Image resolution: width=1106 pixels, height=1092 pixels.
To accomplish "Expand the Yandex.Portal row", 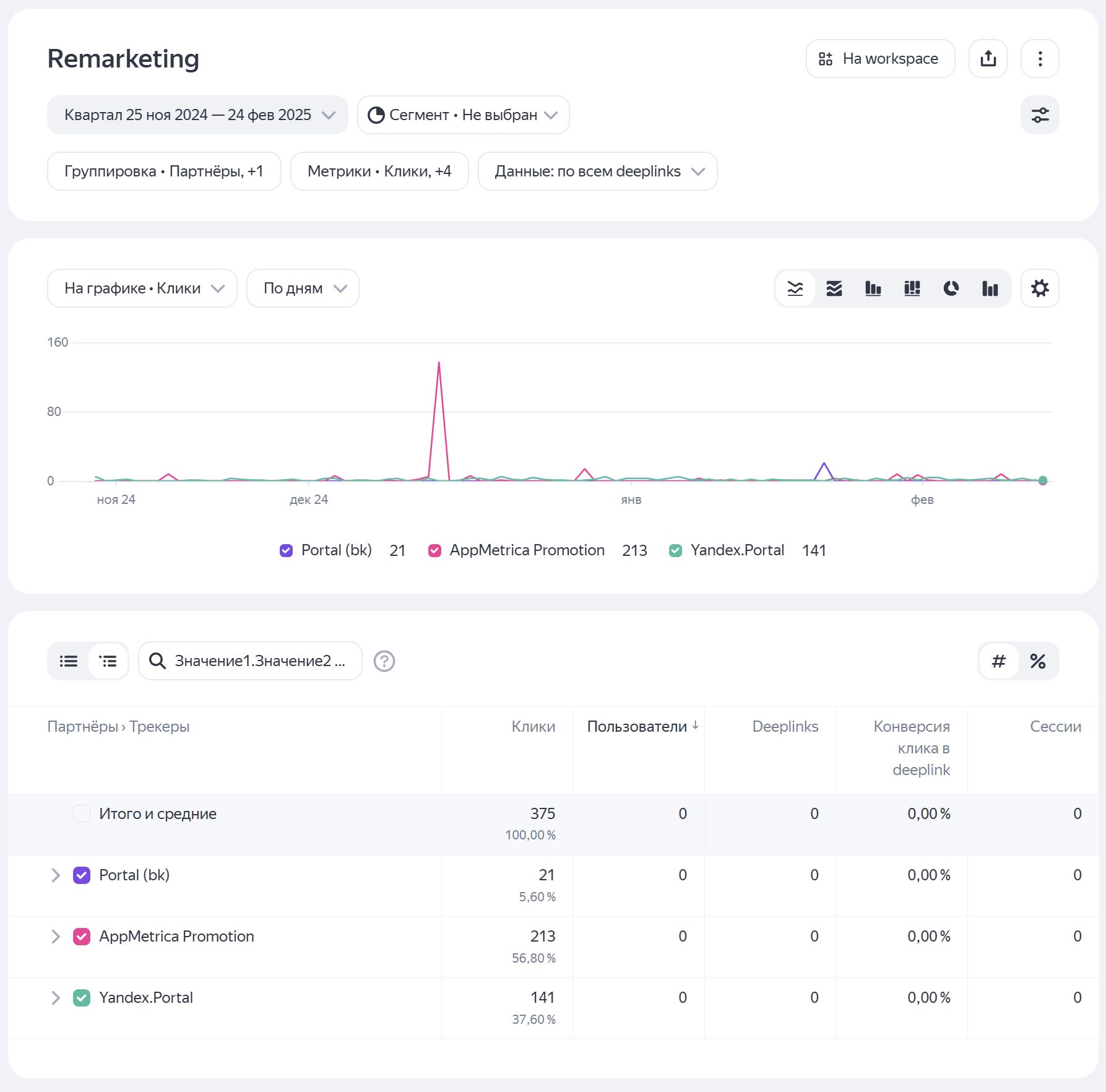I will 56,998.
